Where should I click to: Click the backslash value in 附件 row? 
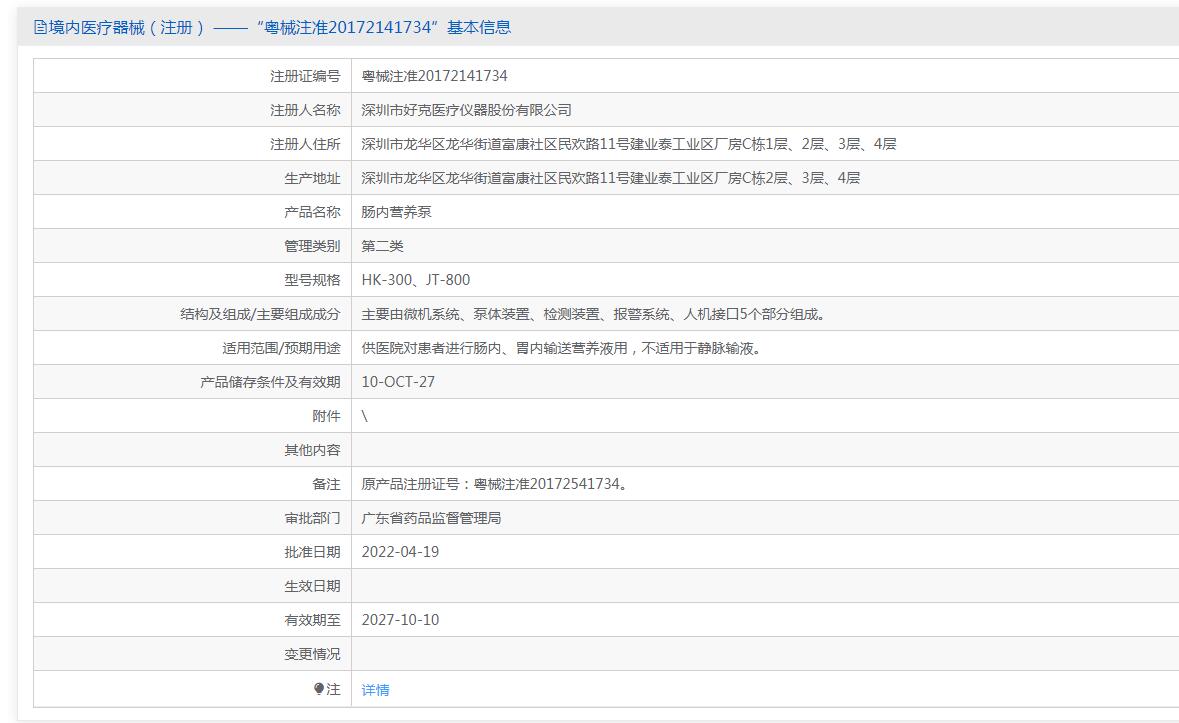click(x=365, y=416)
